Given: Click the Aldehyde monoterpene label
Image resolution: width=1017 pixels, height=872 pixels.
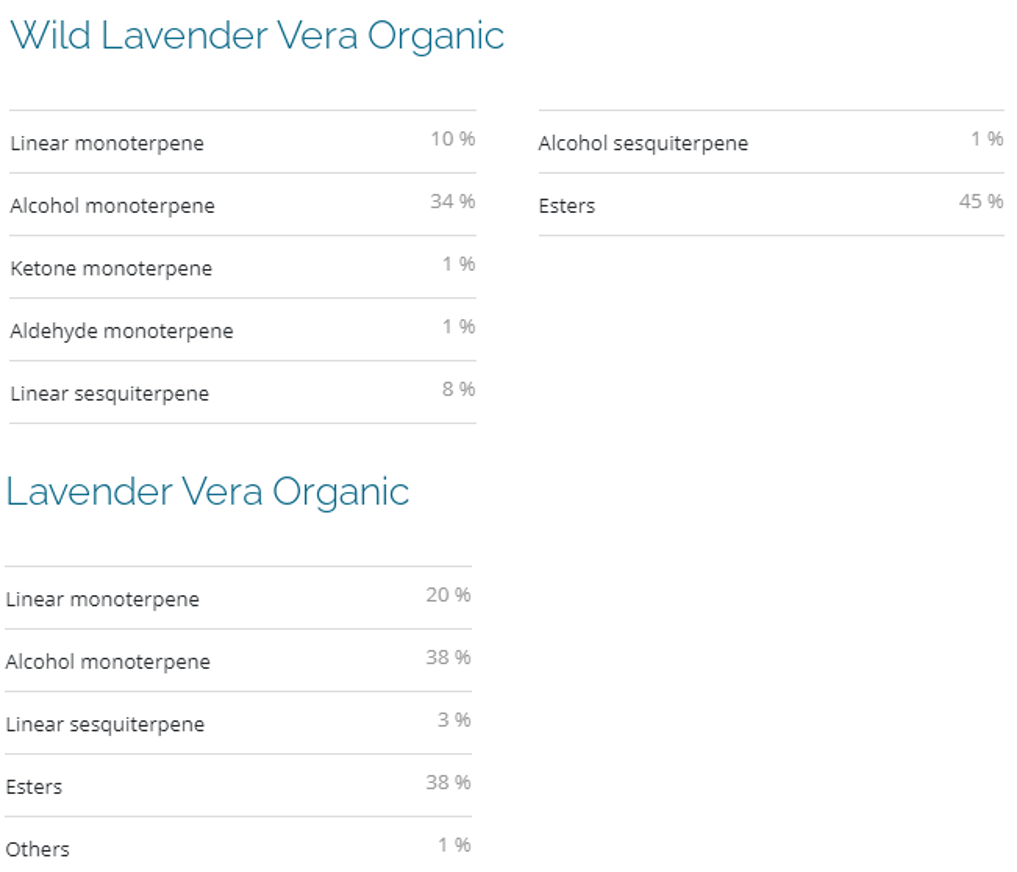Looking at the screenshot, I should 121,331.
